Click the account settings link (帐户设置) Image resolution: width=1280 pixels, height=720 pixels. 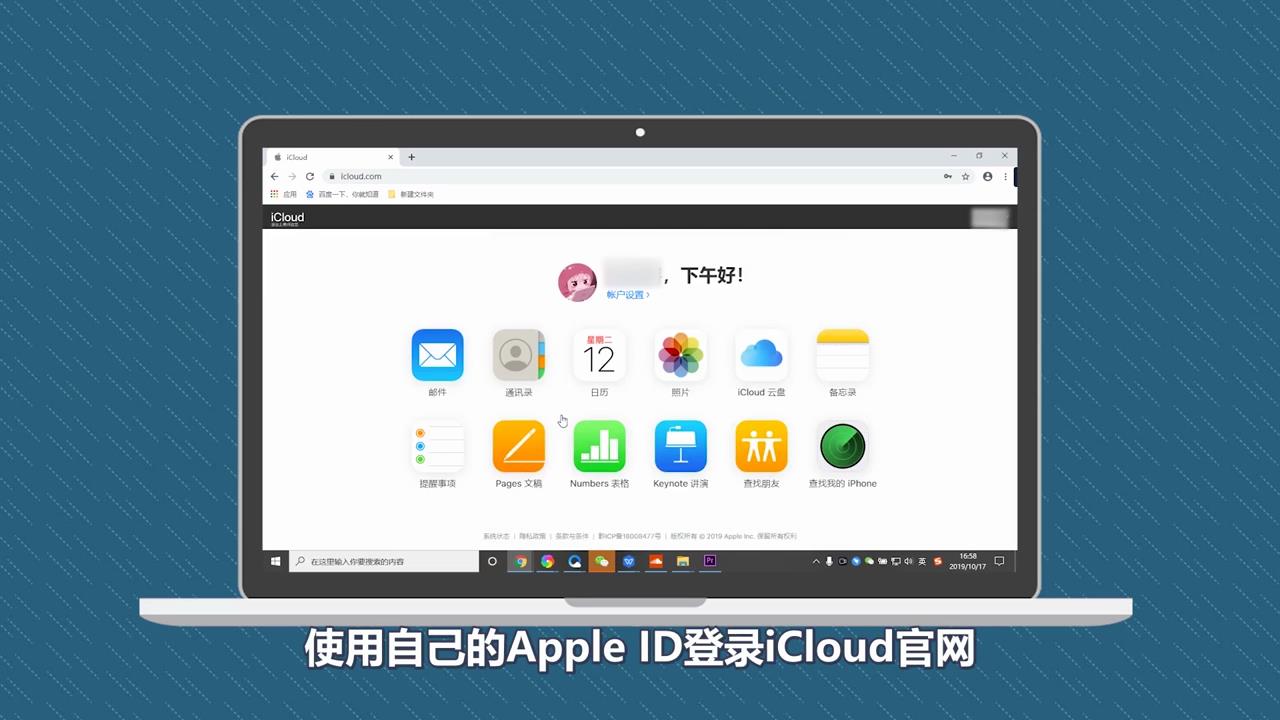(628, 295)
